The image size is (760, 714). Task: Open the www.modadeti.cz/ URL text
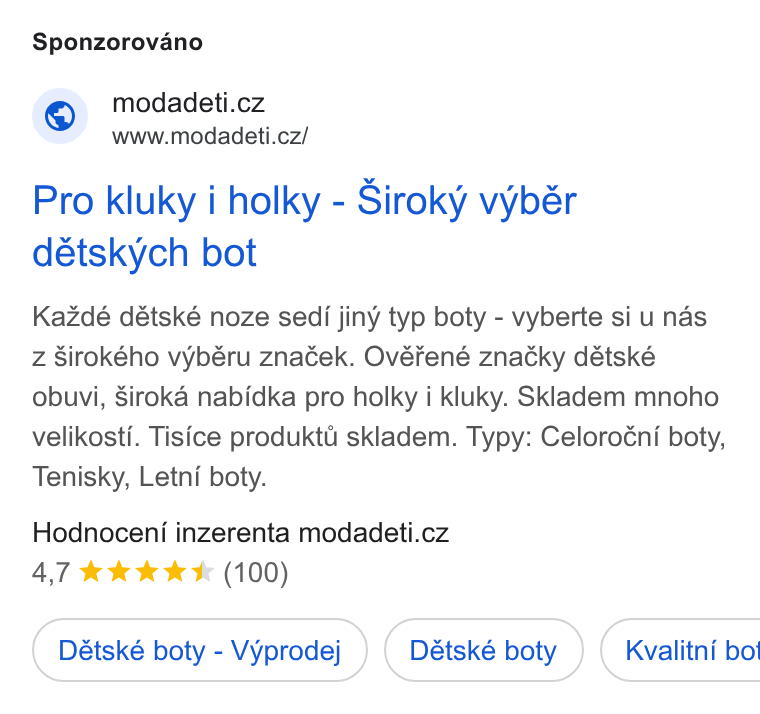pos(210,136)
